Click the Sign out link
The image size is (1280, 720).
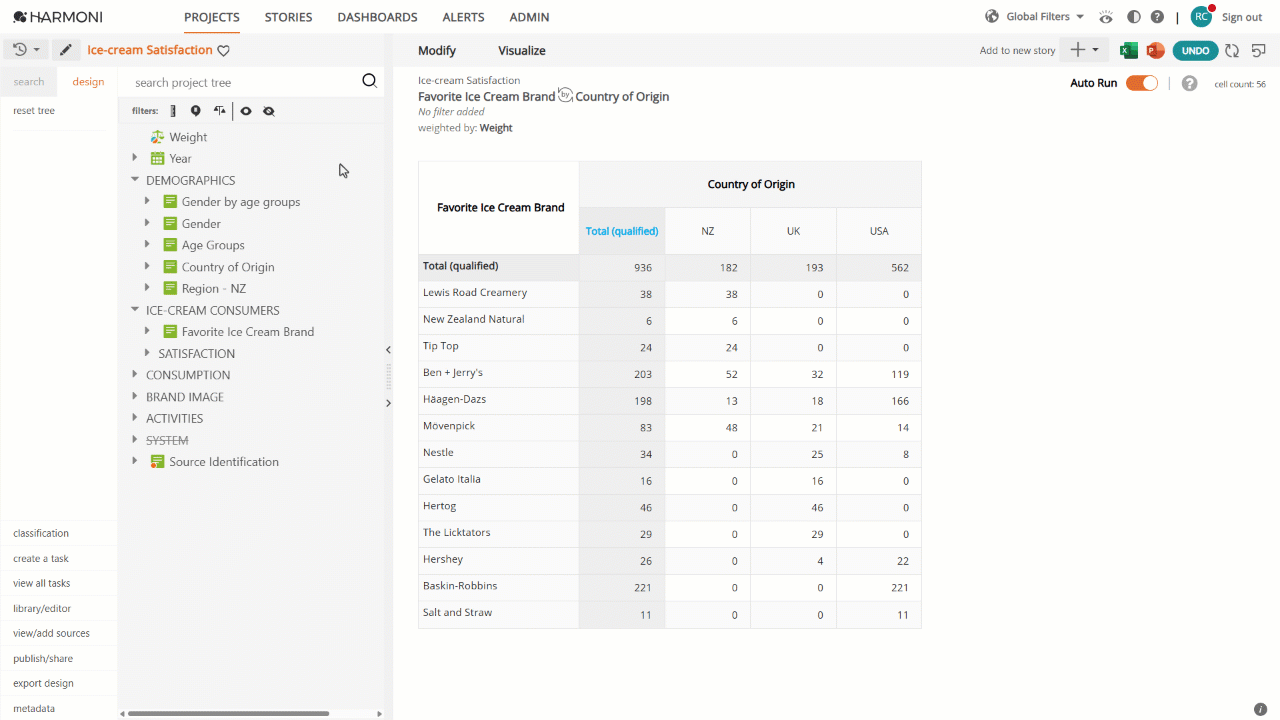pos(1242,17)
